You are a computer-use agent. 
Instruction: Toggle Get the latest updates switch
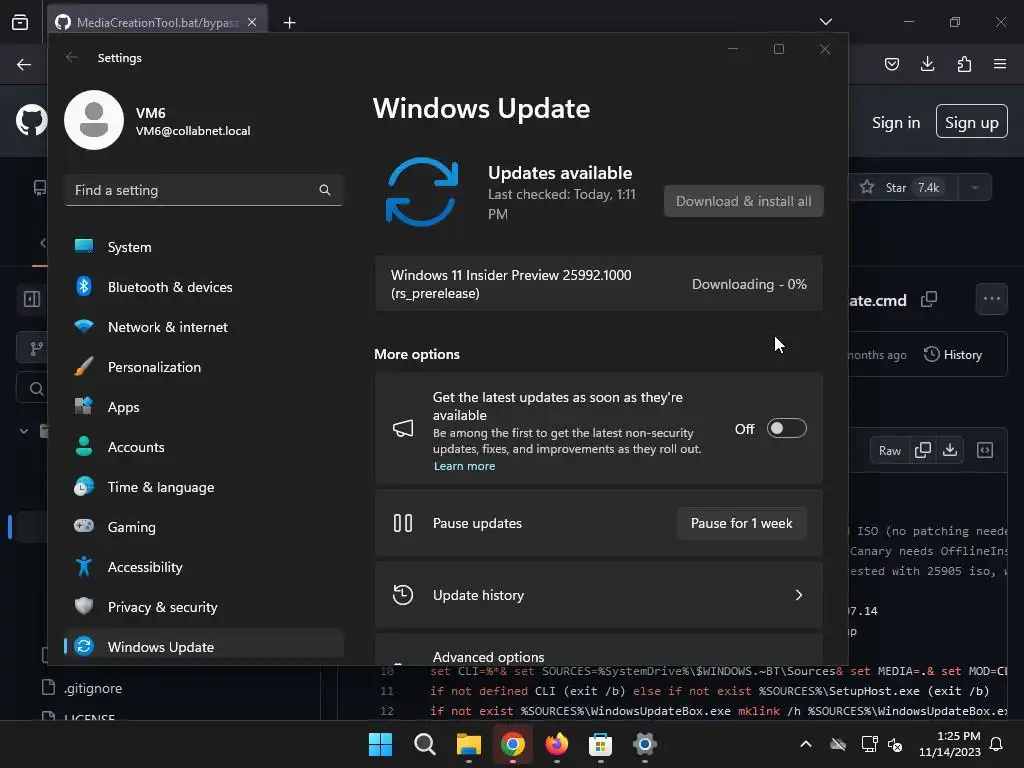click(x=786, y=428)
